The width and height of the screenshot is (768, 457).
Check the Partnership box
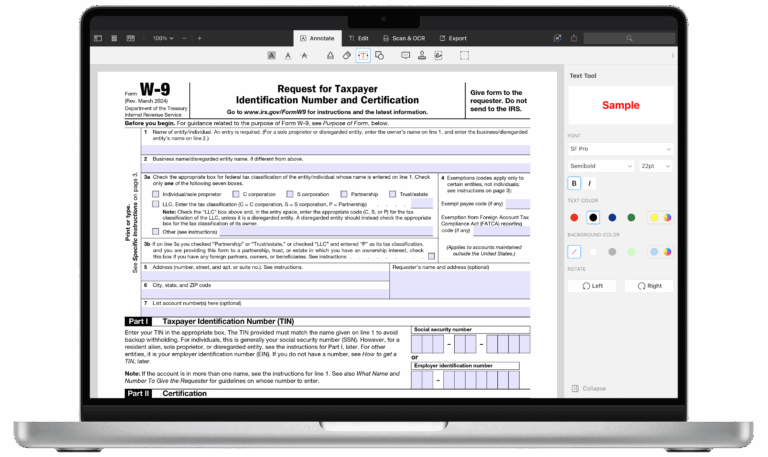[344, 194]
